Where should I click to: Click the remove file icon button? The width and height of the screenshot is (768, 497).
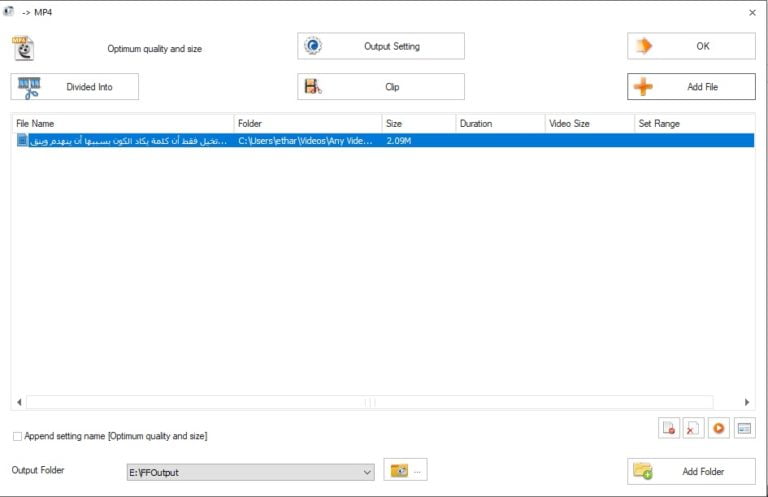tap(668, 428)
